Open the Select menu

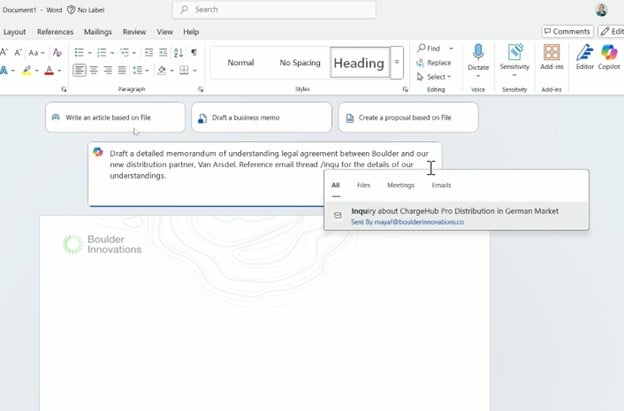(x=434, y=77)
